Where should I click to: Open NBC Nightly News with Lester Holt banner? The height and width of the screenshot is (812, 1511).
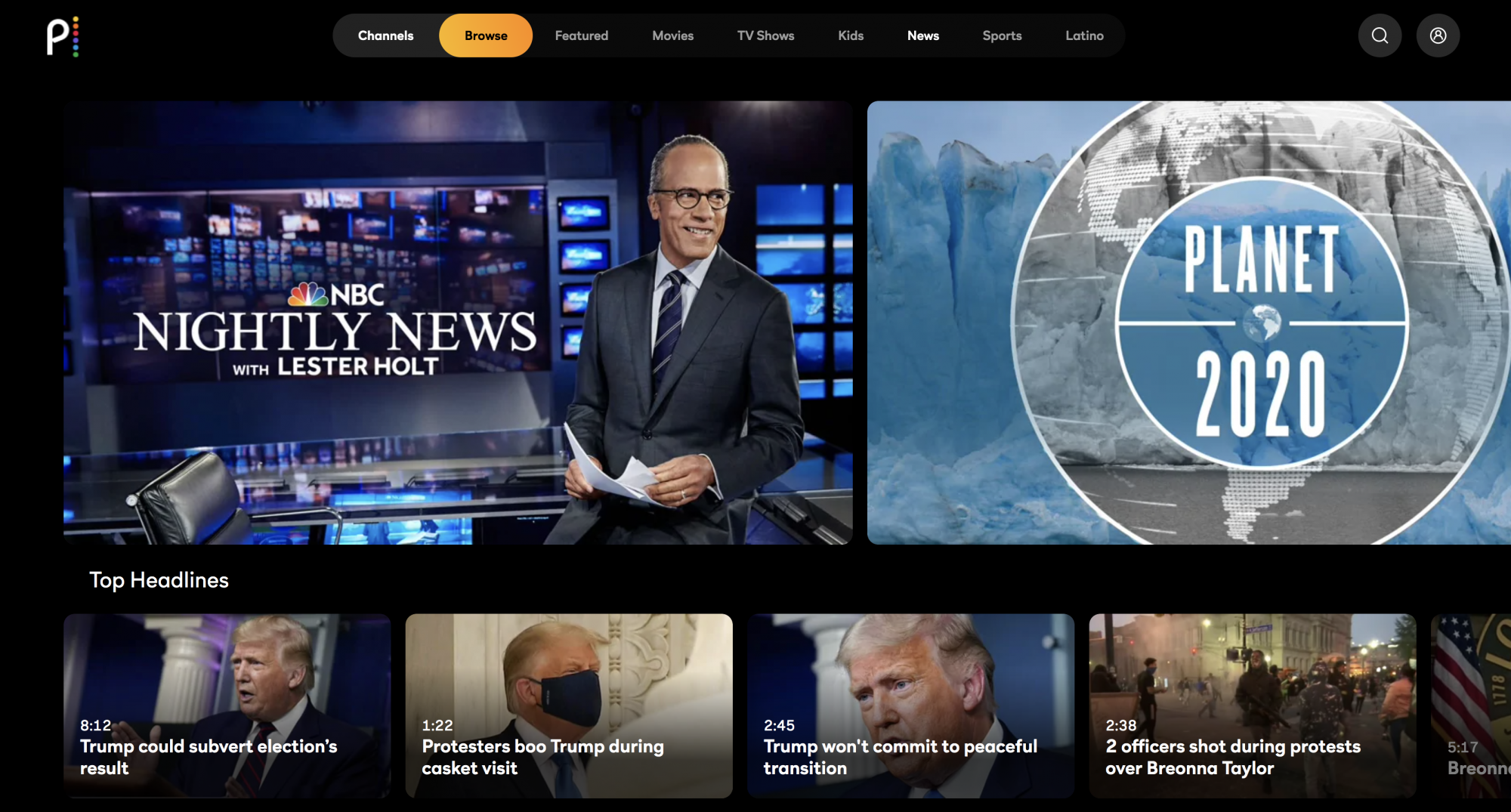[x=458, y=323]
